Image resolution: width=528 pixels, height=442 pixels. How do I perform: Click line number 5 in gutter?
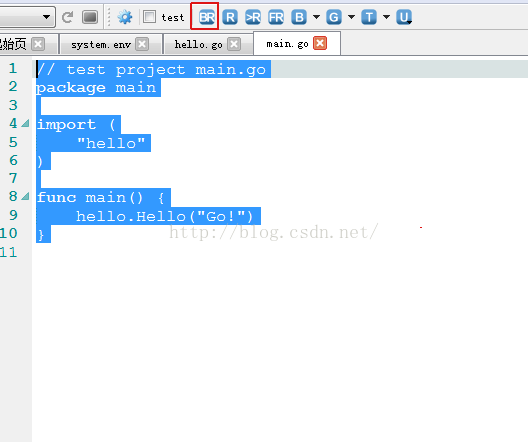tap(13, 142)
